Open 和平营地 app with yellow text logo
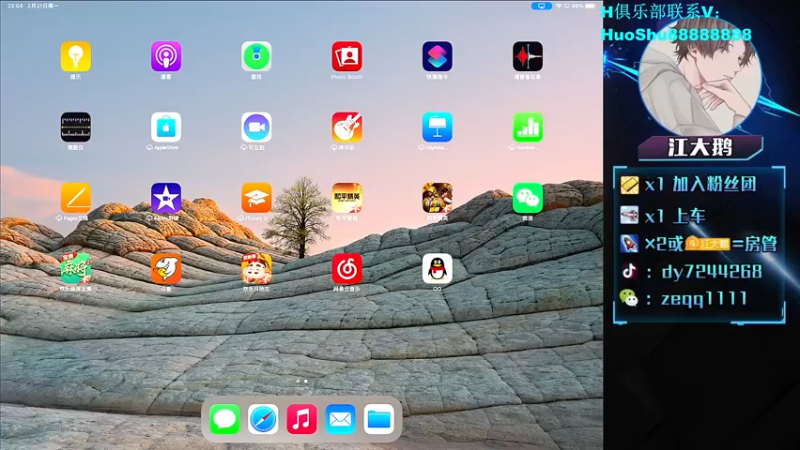The width and height of the screenshot is (800, 450). [347, 197]
